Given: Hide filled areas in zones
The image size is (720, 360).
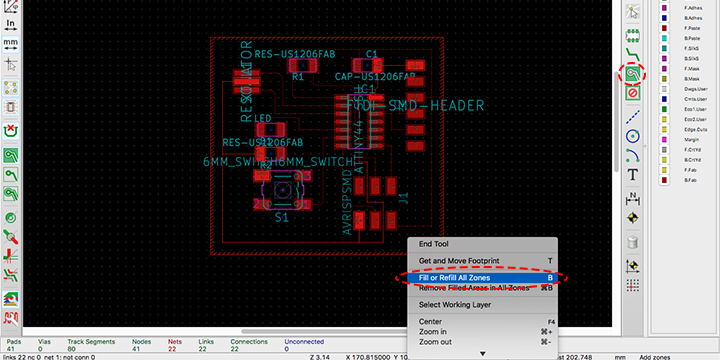Looking at the screenshot, I should pos(11,174).
